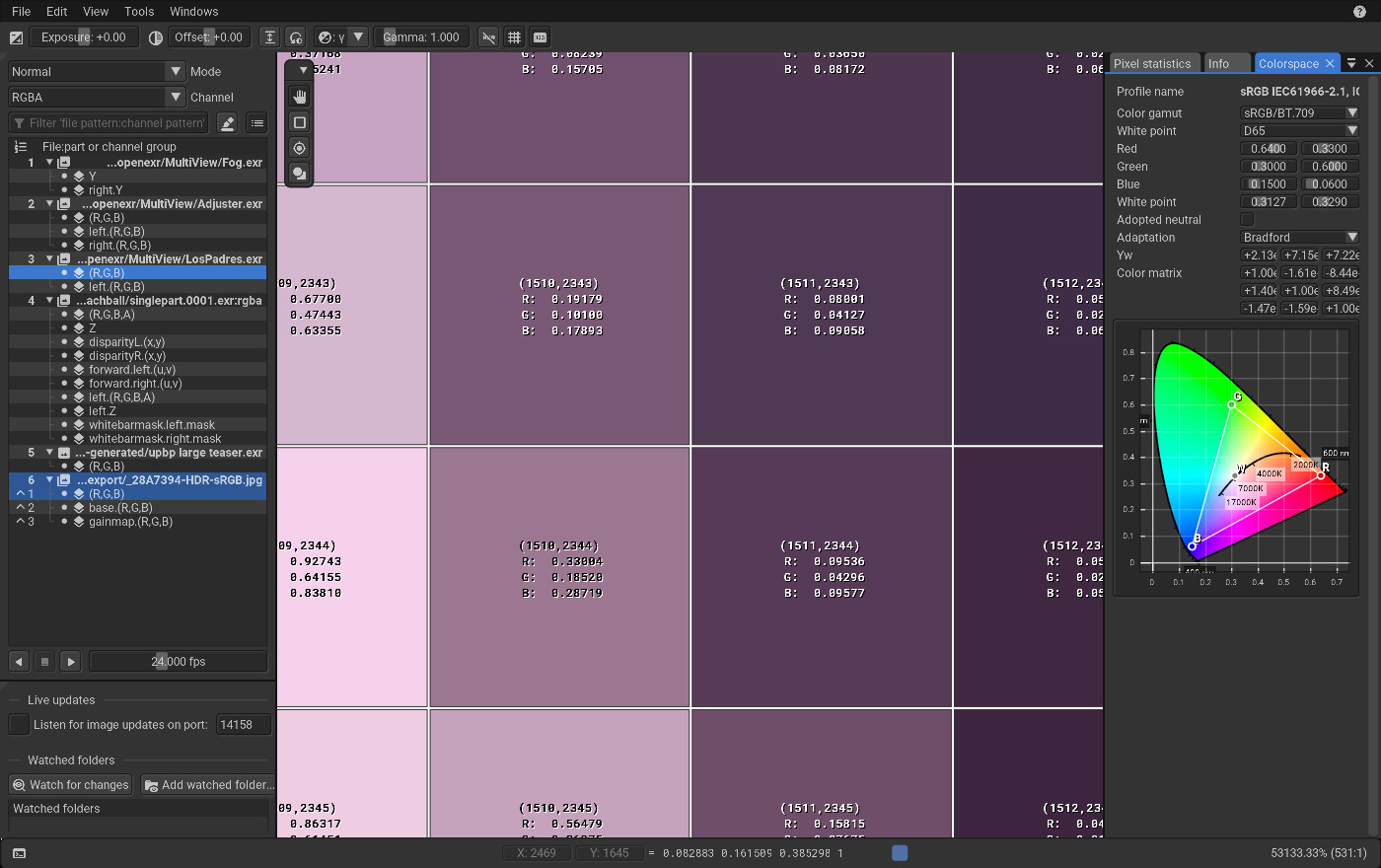Open the Color gamut dropdown

[1299, 113]
